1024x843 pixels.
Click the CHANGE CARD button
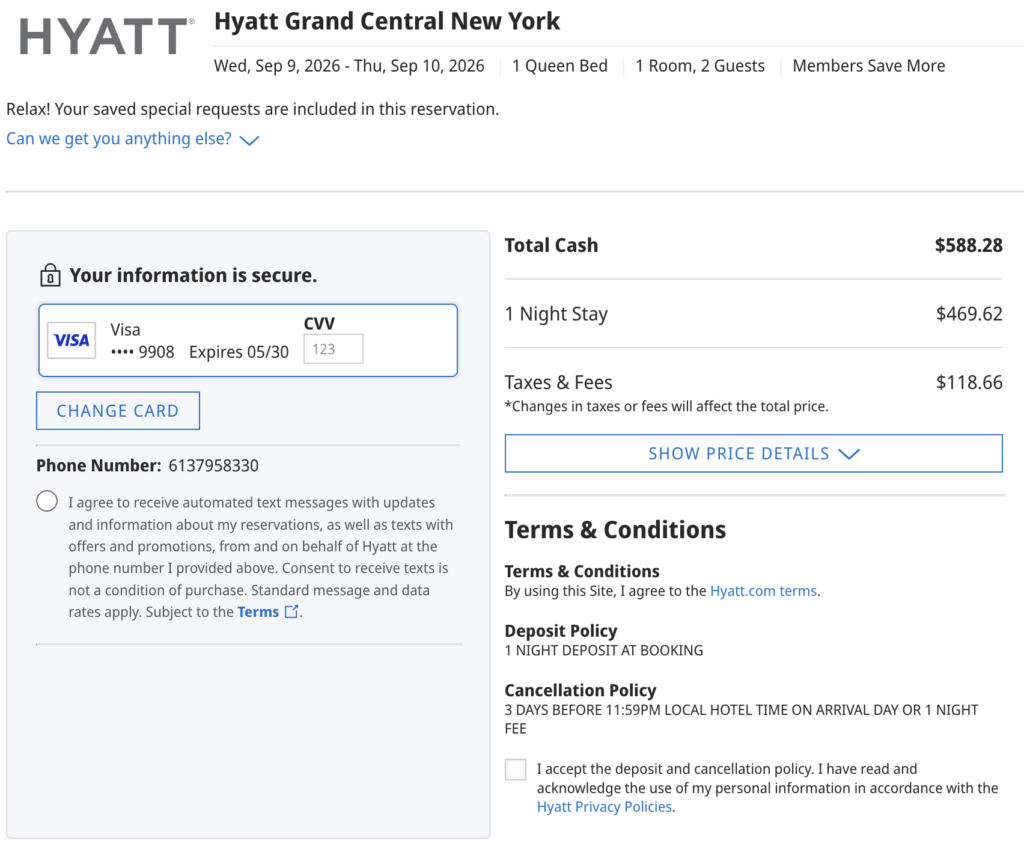pos(118,411)
